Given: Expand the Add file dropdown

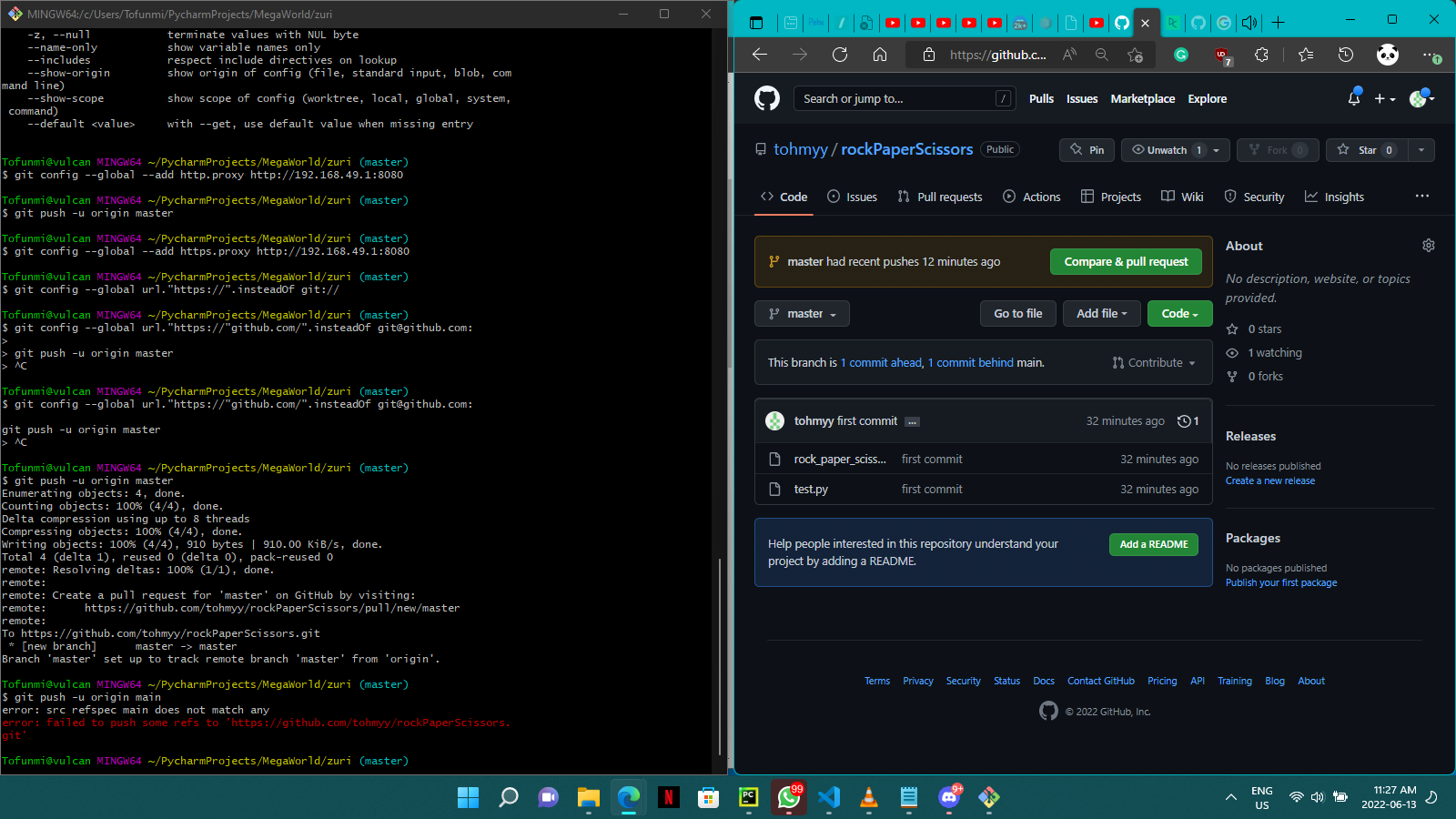Looking at the screenshot, I should click(x=1101, y=313).
